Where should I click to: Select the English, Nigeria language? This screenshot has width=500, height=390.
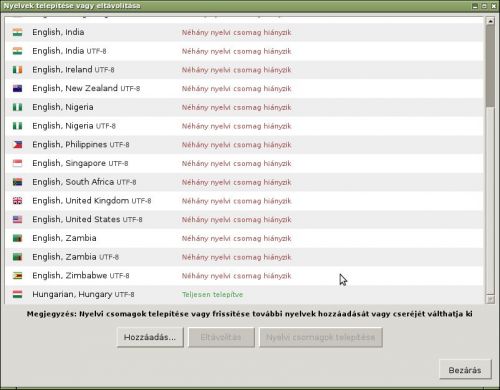click(244, 107)
